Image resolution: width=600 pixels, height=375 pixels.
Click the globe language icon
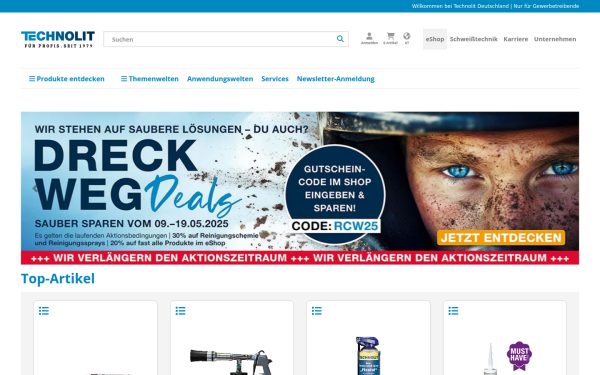406,38
